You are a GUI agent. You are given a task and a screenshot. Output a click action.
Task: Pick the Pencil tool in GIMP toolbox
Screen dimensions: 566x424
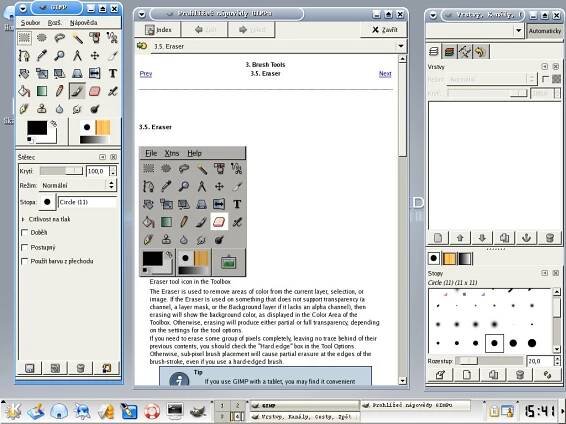(60, 91)
